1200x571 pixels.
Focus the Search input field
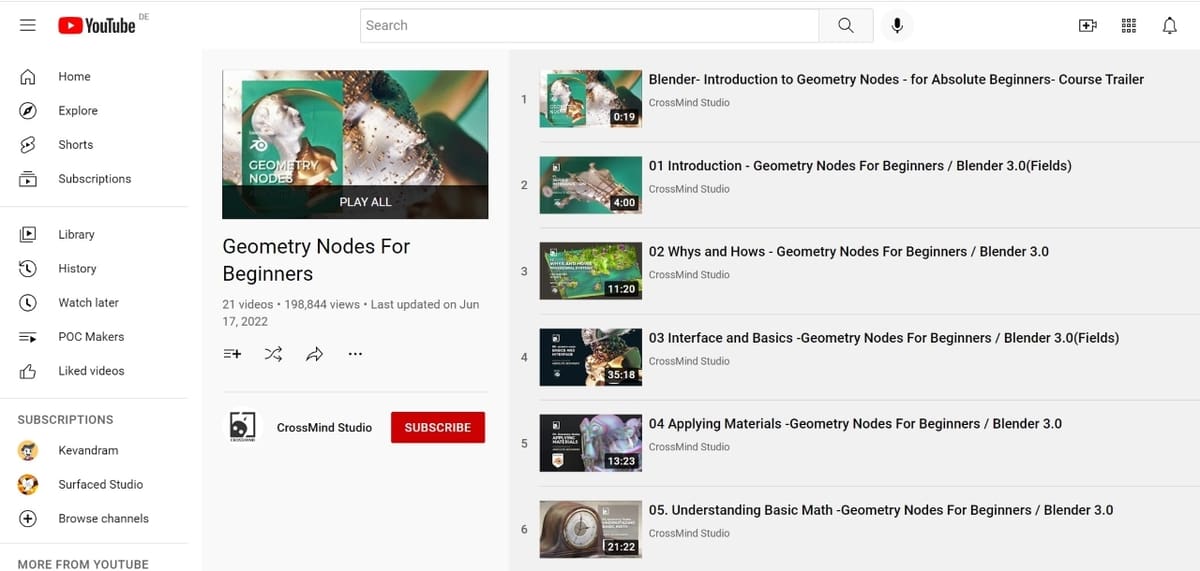pyautogui.click(x=590, y=26)
